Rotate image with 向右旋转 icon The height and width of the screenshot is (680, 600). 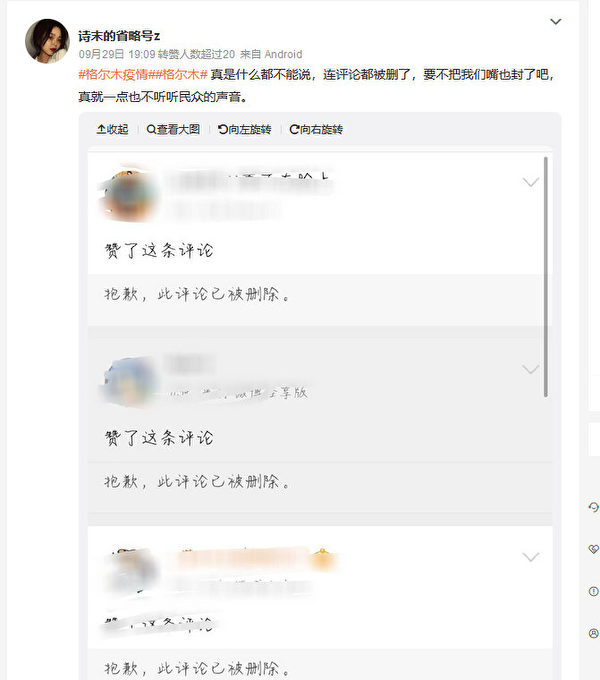click(x=294, y=129)
